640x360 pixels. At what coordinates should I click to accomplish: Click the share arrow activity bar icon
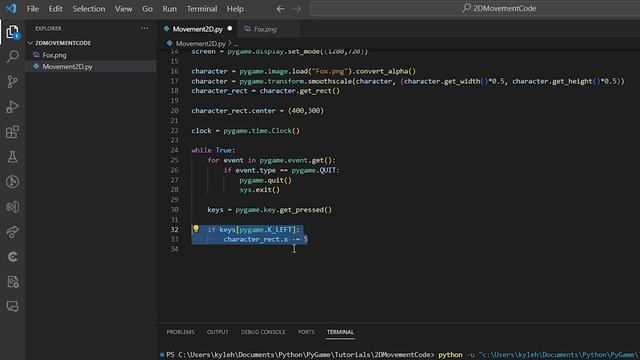tap(13, 232)
